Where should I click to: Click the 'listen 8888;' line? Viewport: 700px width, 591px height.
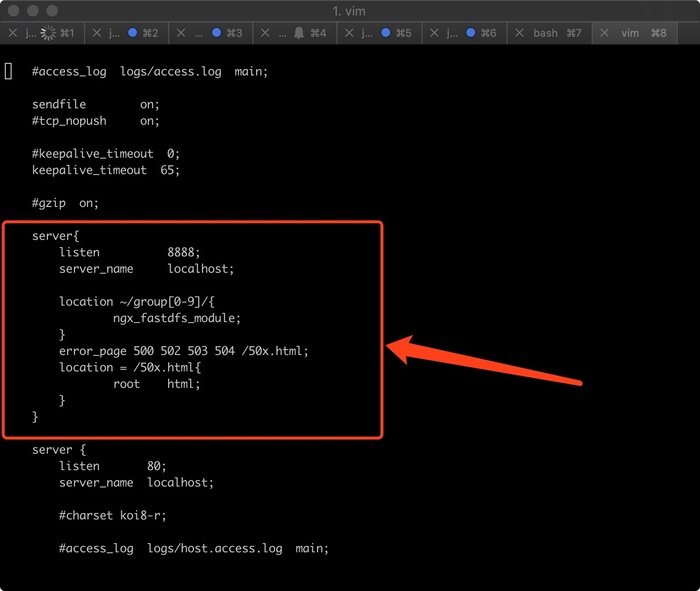pos(129,253)
